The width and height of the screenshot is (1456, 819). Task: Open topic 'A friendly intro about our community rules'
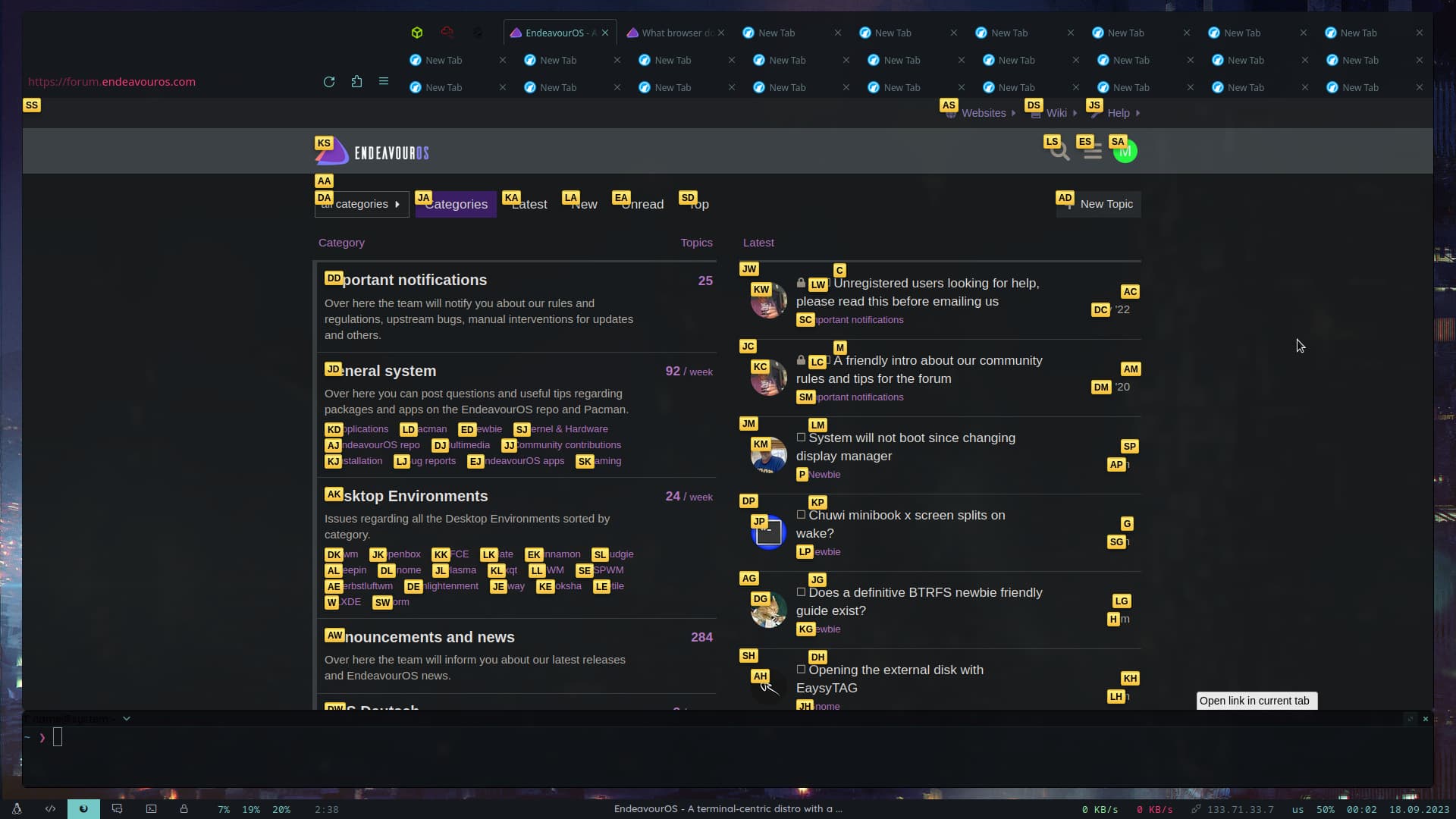click(x=919, y=369)
